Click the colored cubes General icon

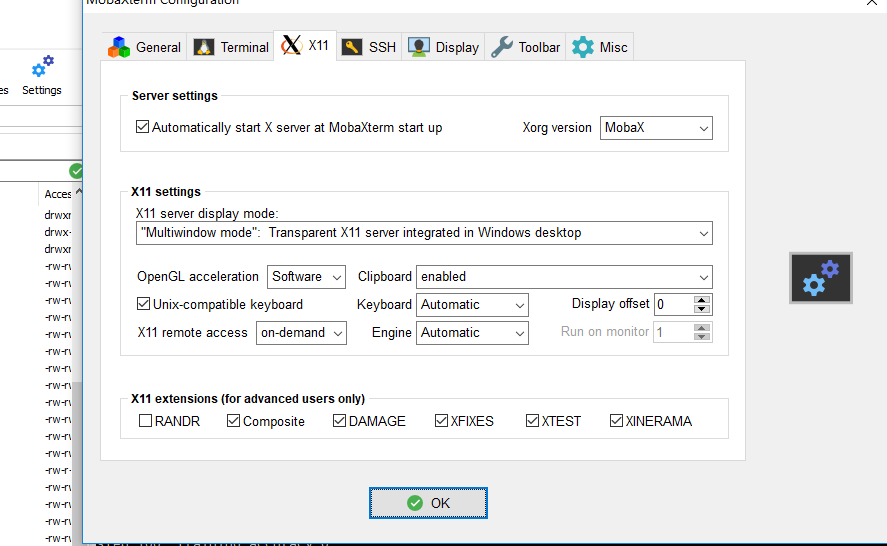119,47
